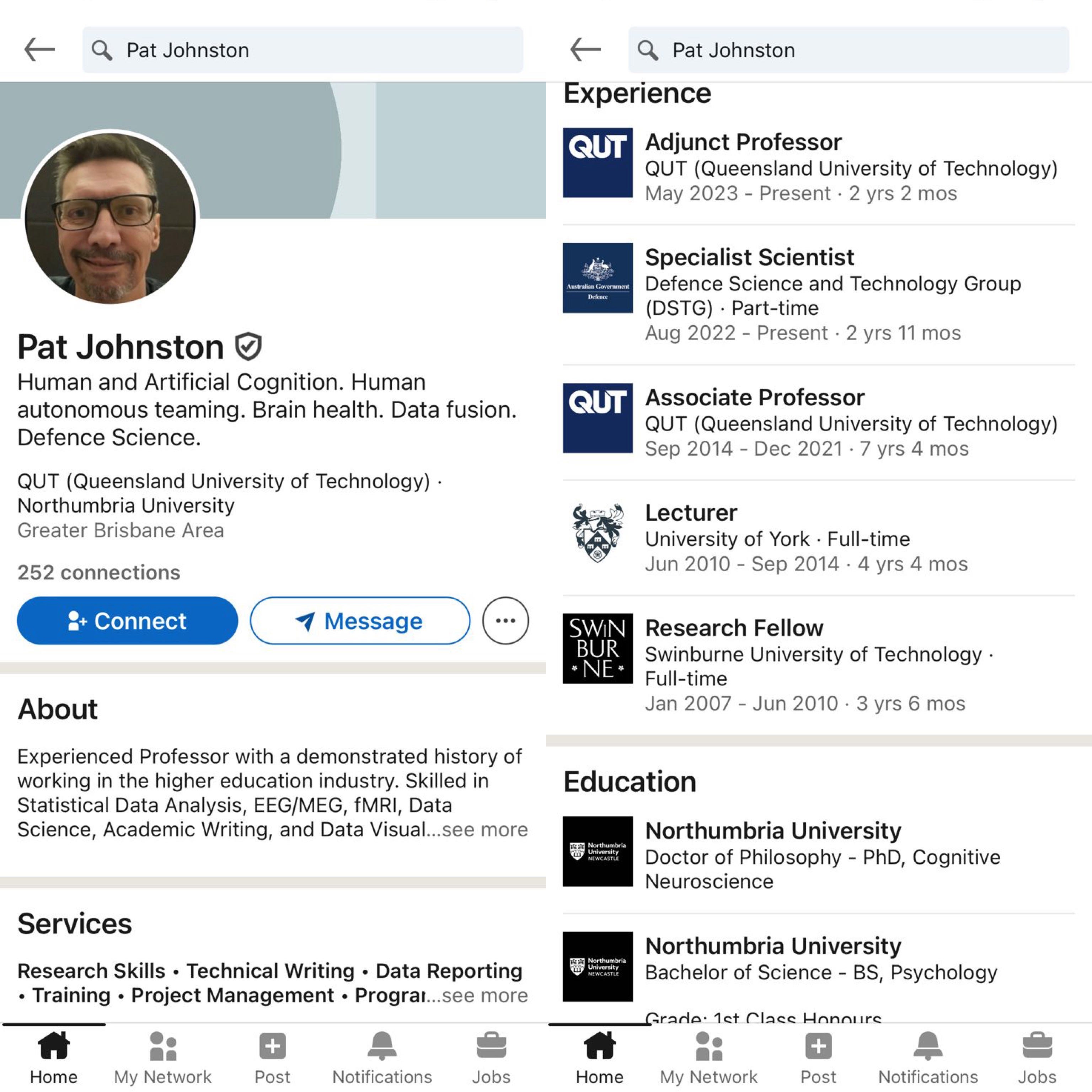
Task: Tap the back arrow on the left screen
Action: coord(39,50)
